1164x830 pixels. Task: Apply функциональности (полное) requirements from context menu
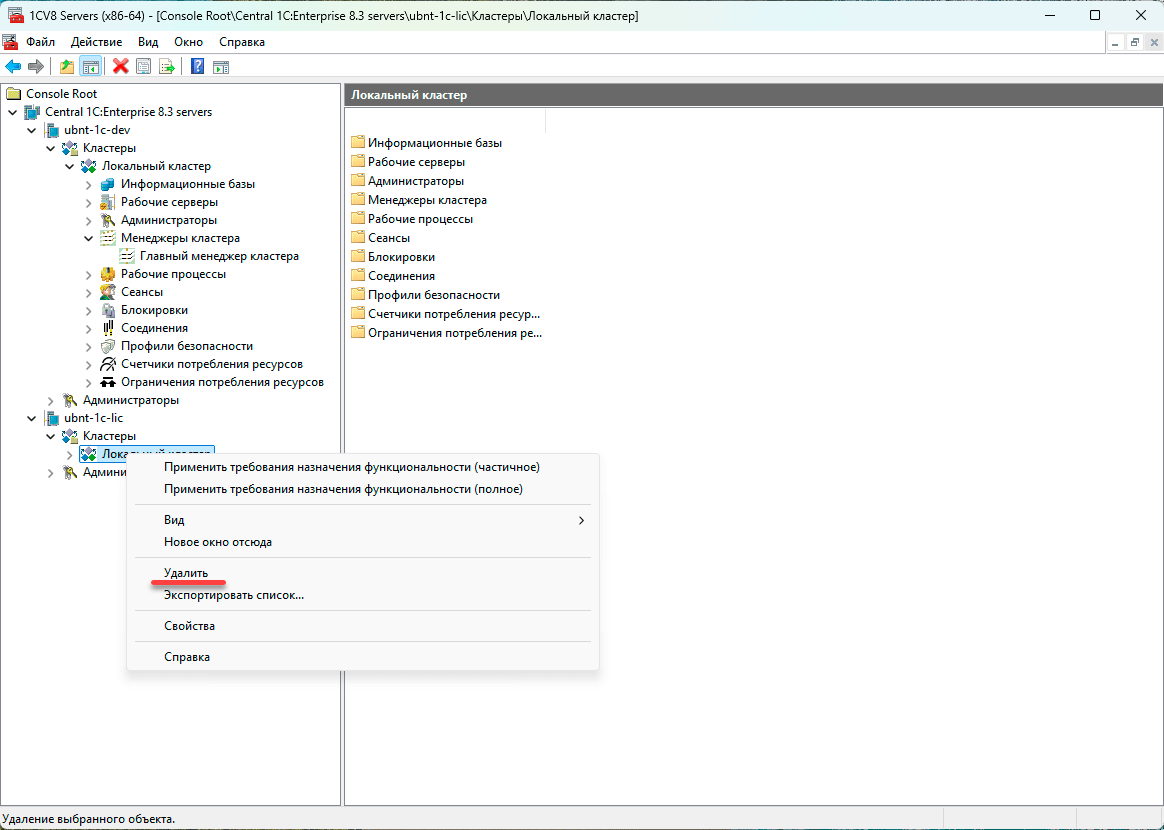[x=363, y=489]
